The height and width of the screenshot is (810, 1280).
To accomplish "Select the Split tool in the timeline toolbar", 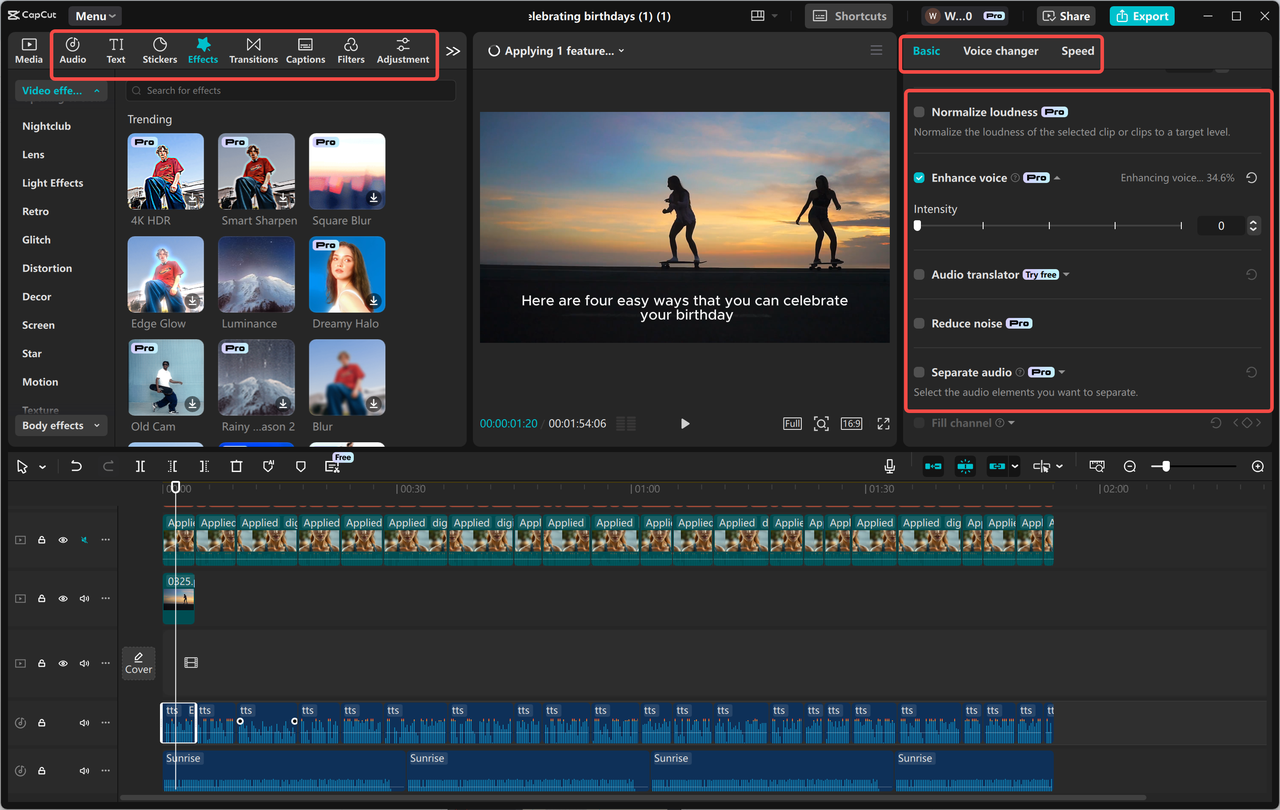I will (140, 465).
